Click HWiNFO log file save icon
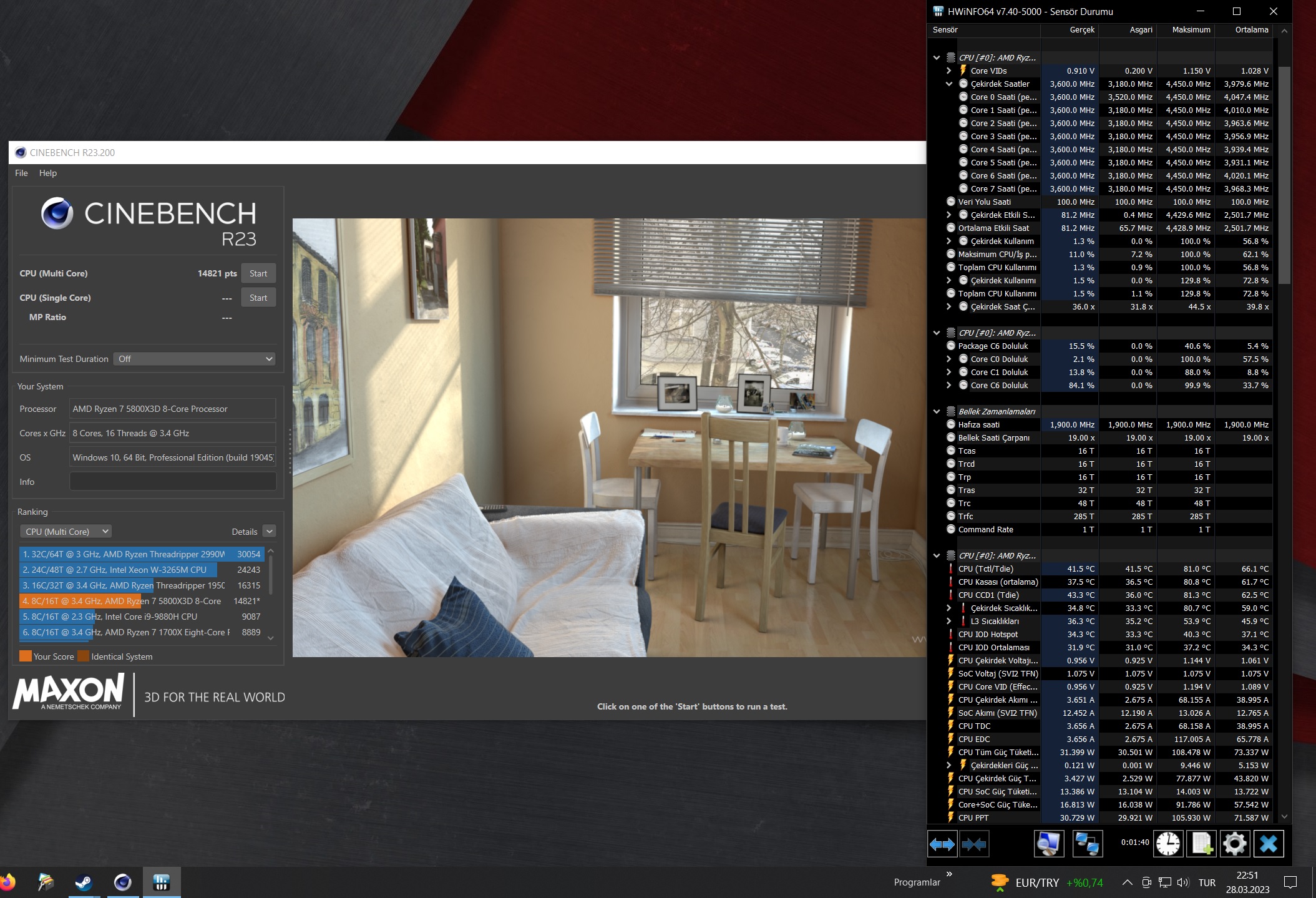The width and height of the screenshot is (1316, 898). 1201,844
